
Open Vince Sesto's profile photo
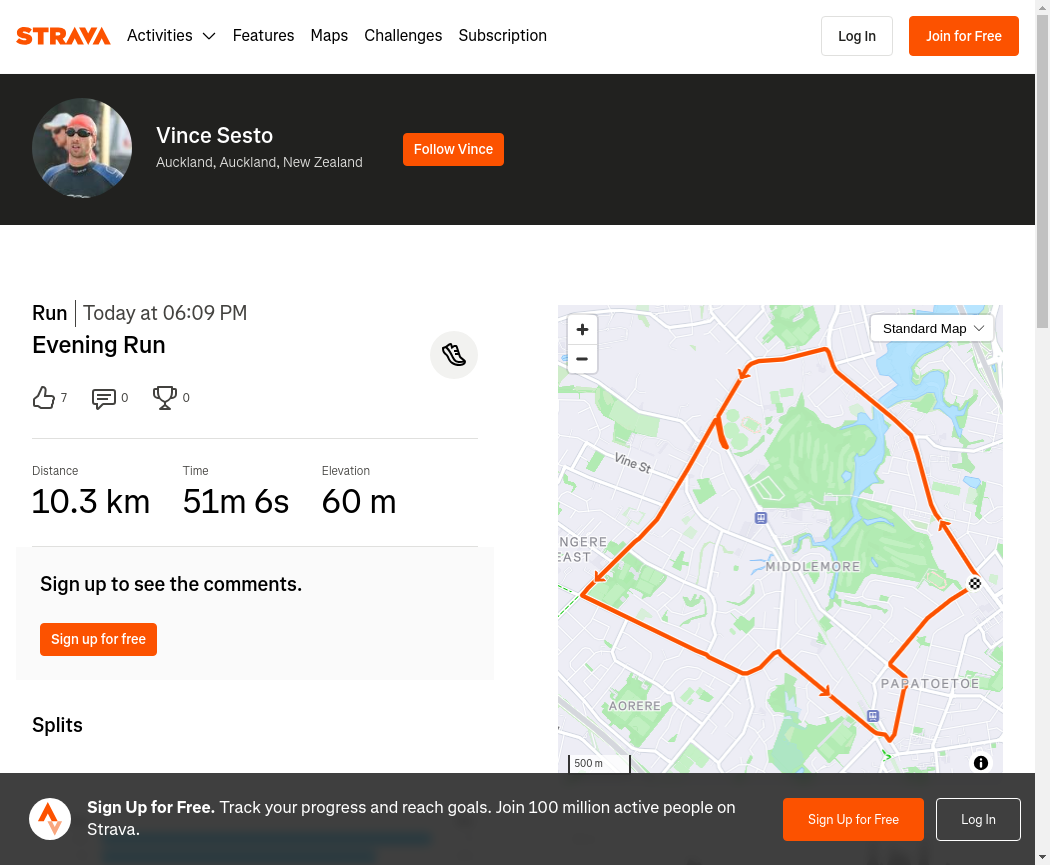(82, 148)
